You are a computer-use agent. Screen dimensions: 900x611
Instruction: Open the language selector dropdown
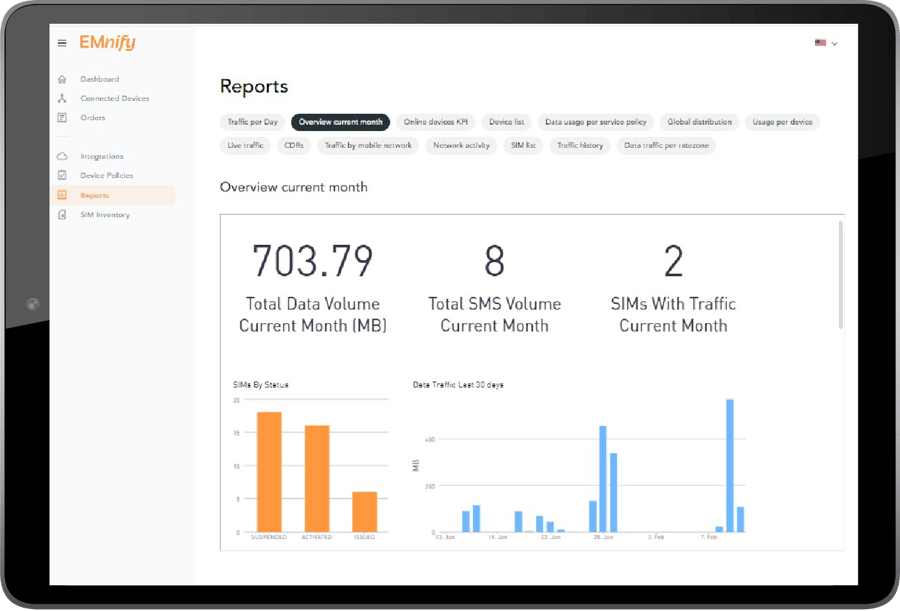click(826, 43)
